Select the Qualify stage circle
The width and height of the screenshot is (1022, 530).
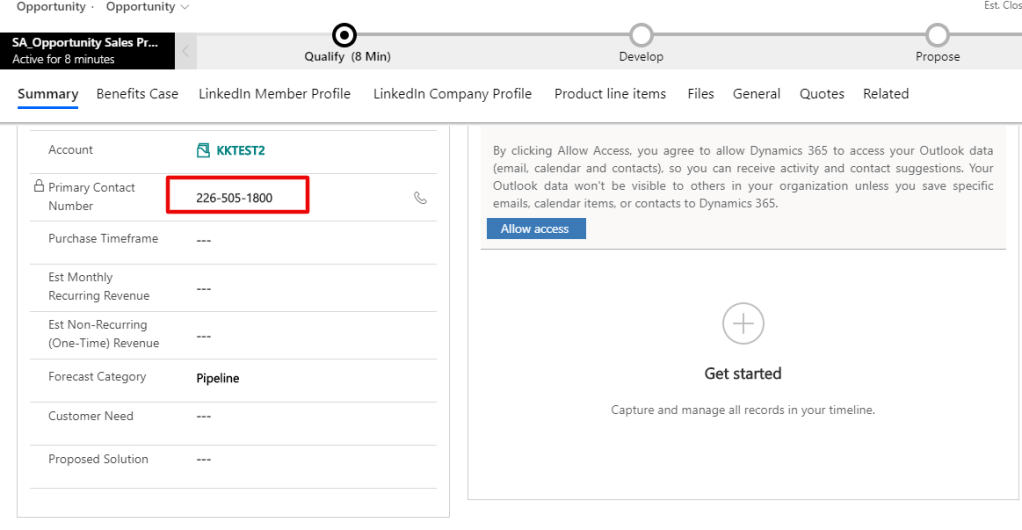pyautogui.click(x=344, y=36)
